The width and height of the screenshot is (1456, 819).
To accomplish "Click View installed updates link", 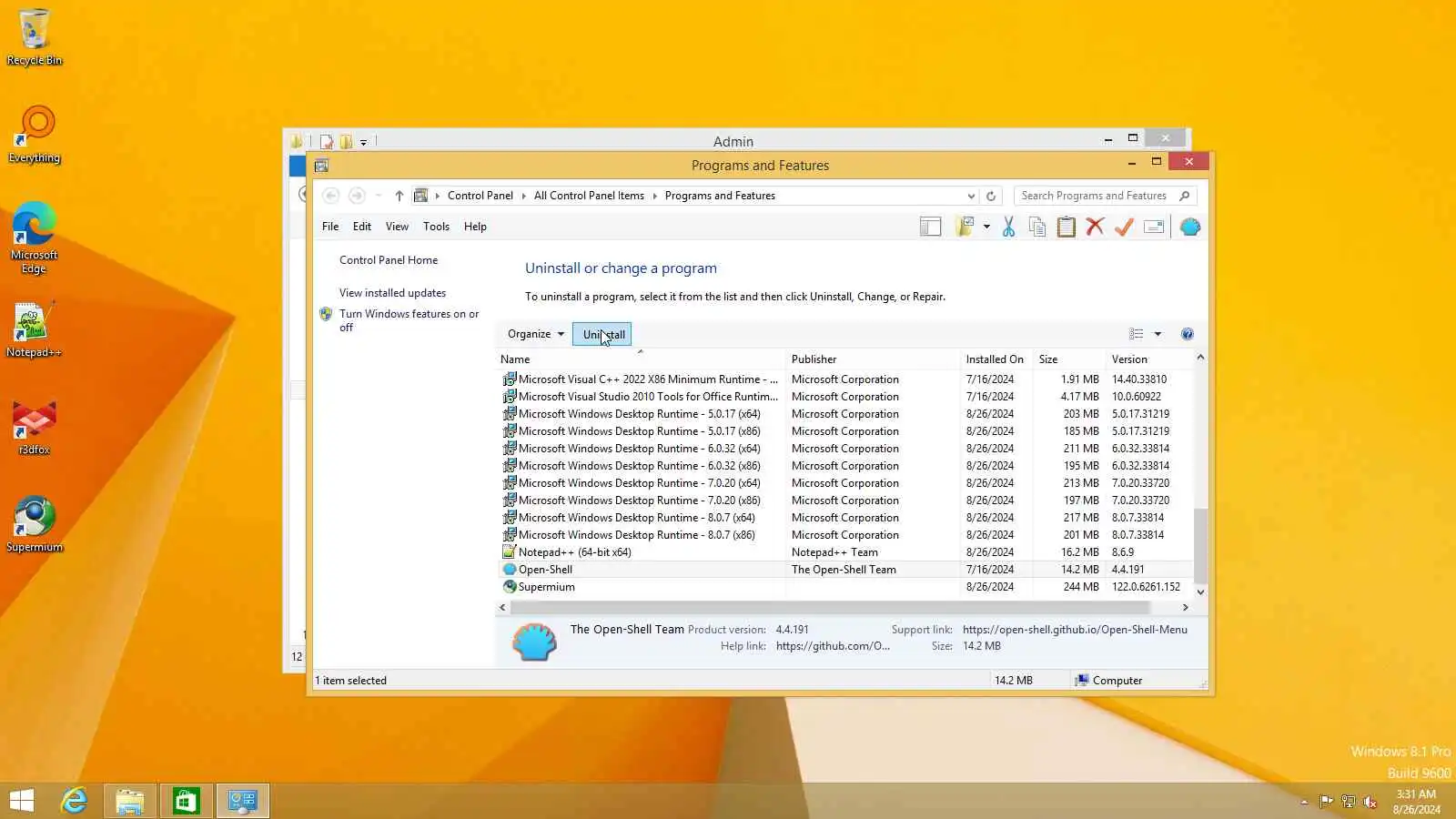I will (x=392, y=293).
